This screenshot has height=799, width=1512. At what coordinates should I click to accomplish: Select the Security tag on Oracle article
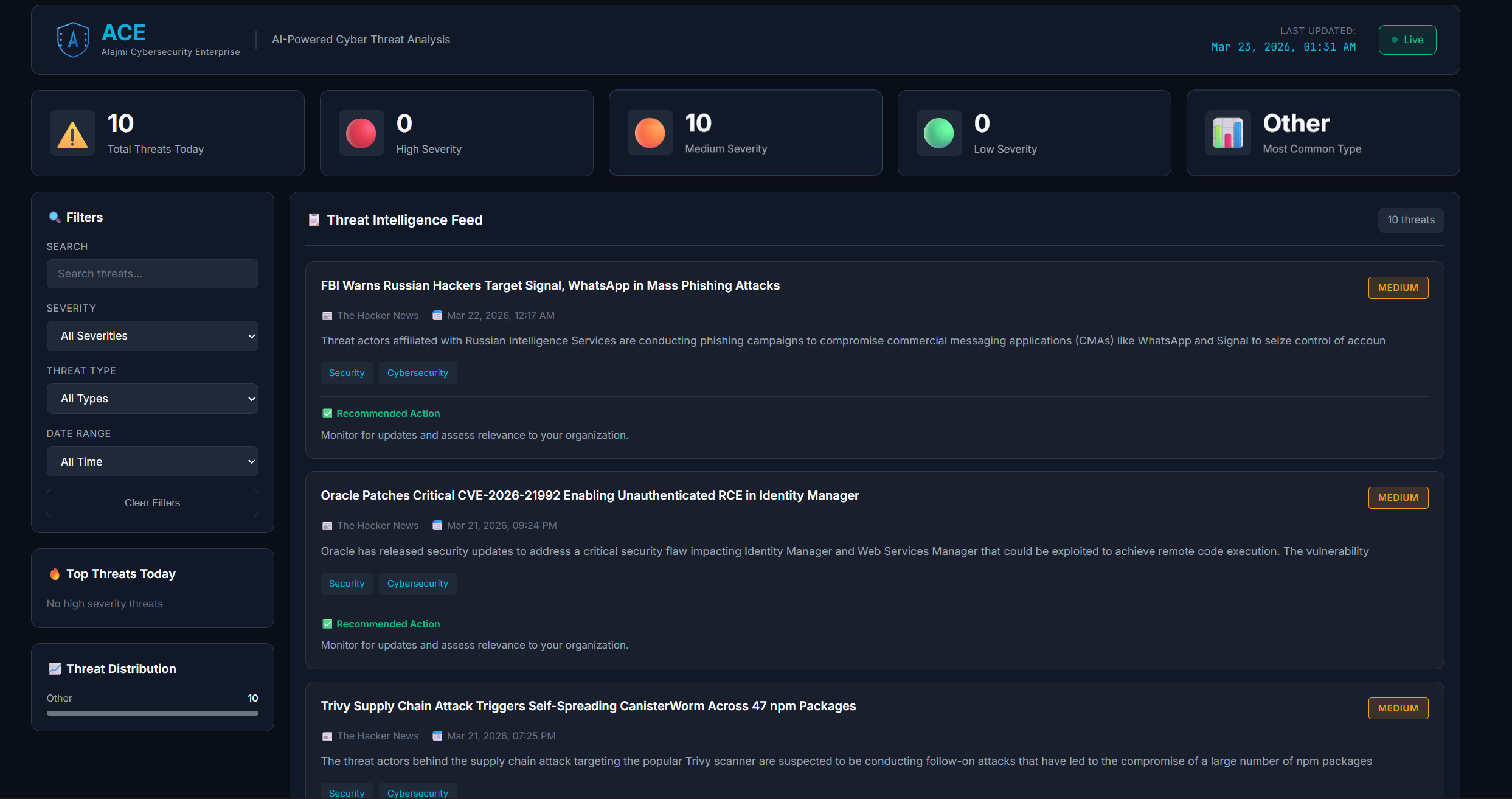[347, 584]
